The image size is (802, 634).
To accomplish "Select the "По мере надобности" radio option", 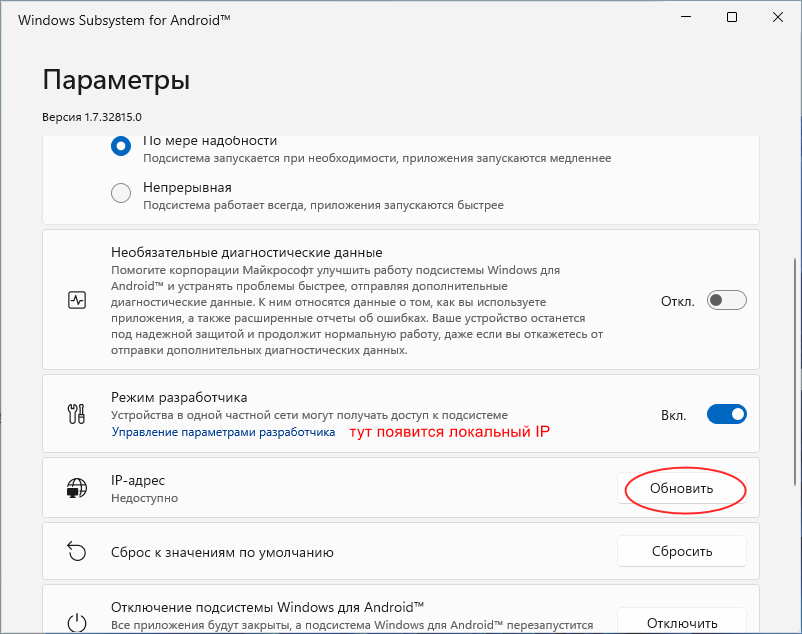I will click(x=121, y=147).
